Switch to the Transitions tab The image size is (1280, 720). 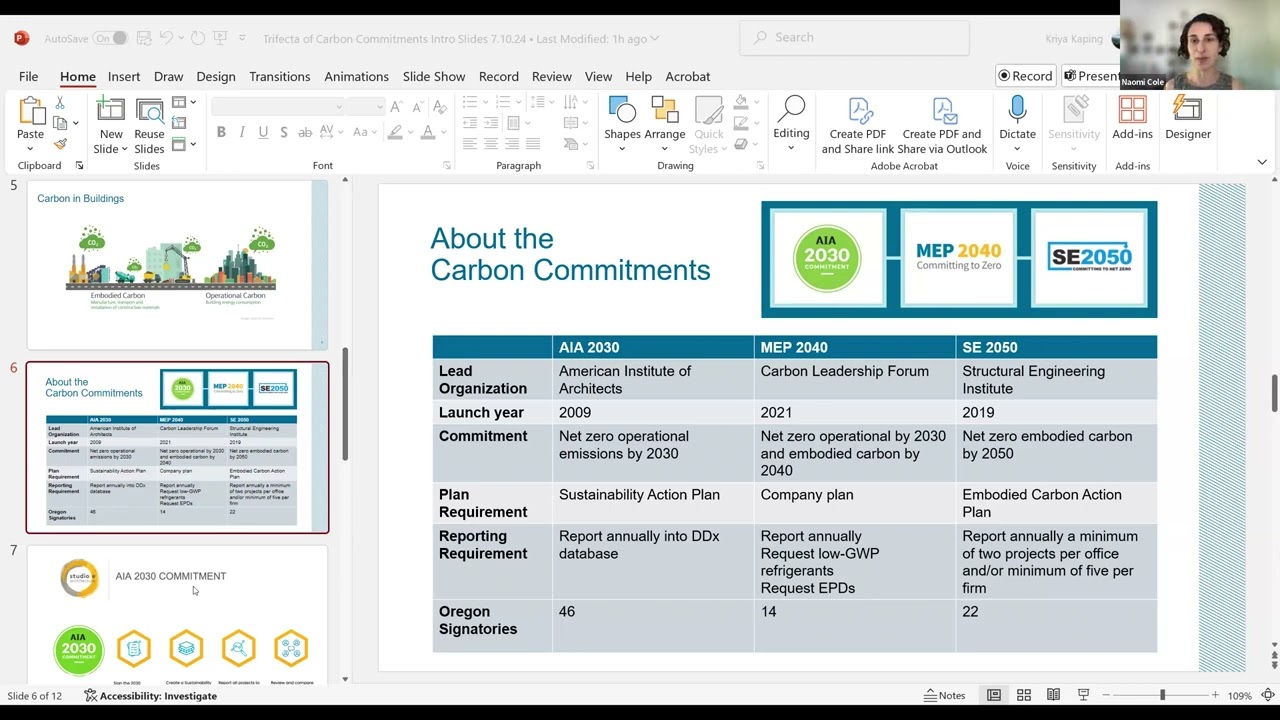pos(280,76)
